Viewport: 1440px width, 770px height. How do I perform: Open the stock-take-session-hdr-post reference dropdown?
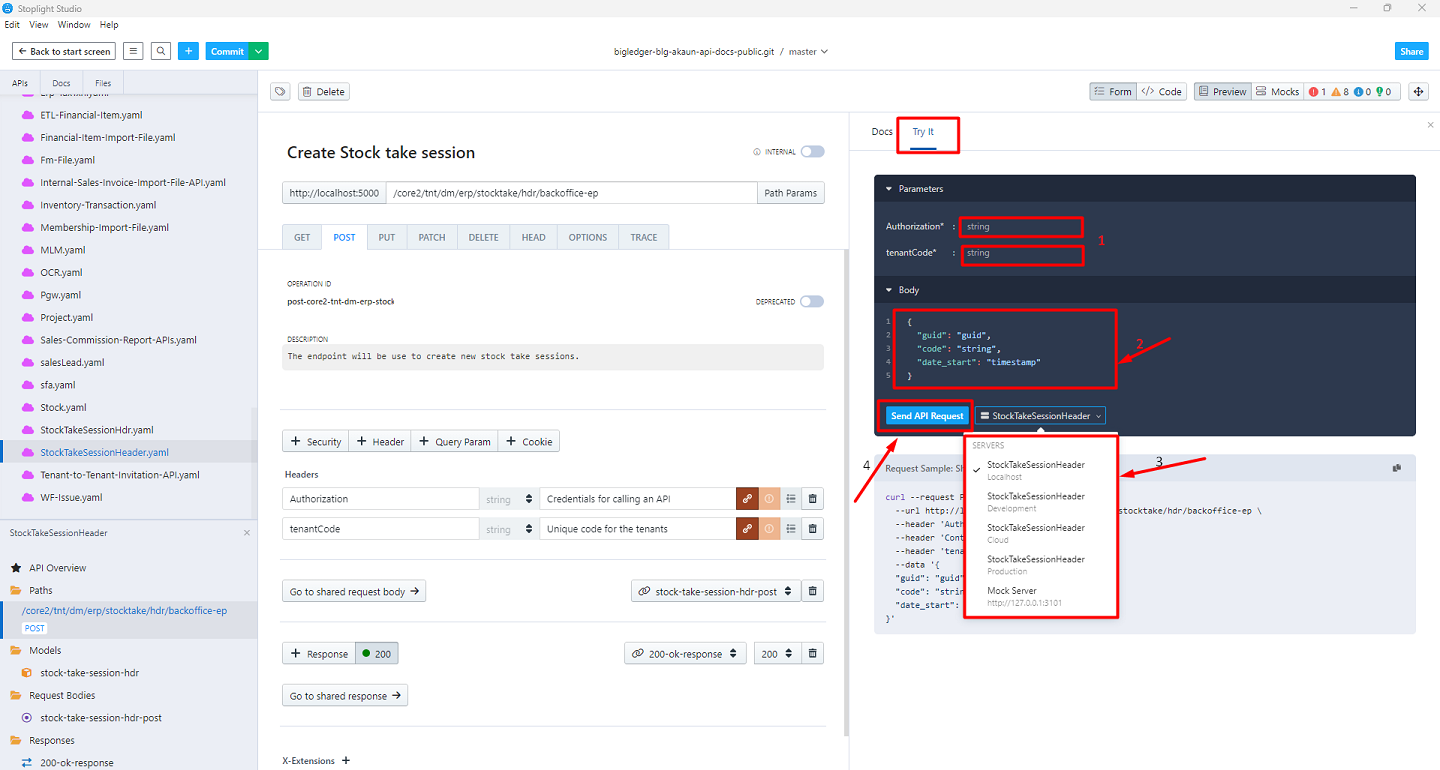click(x=716, y=592)
